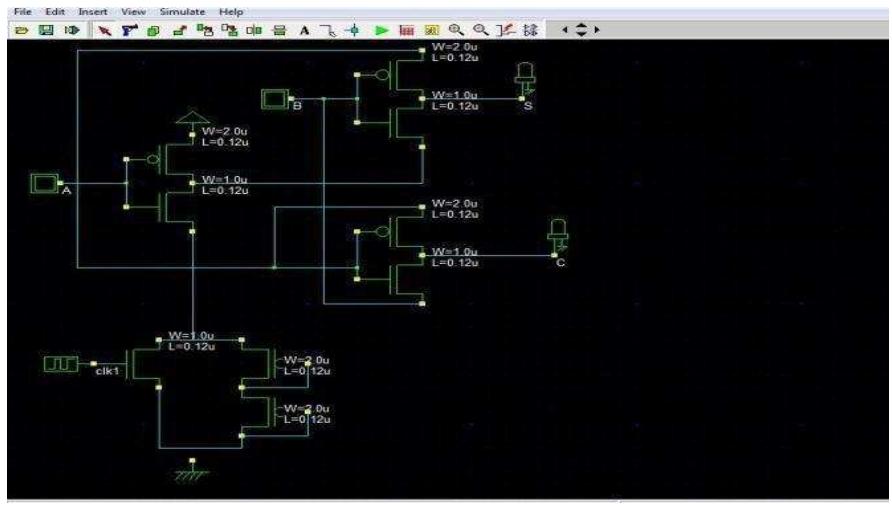Click the pan up/down arrows control

tap(581, 30)
